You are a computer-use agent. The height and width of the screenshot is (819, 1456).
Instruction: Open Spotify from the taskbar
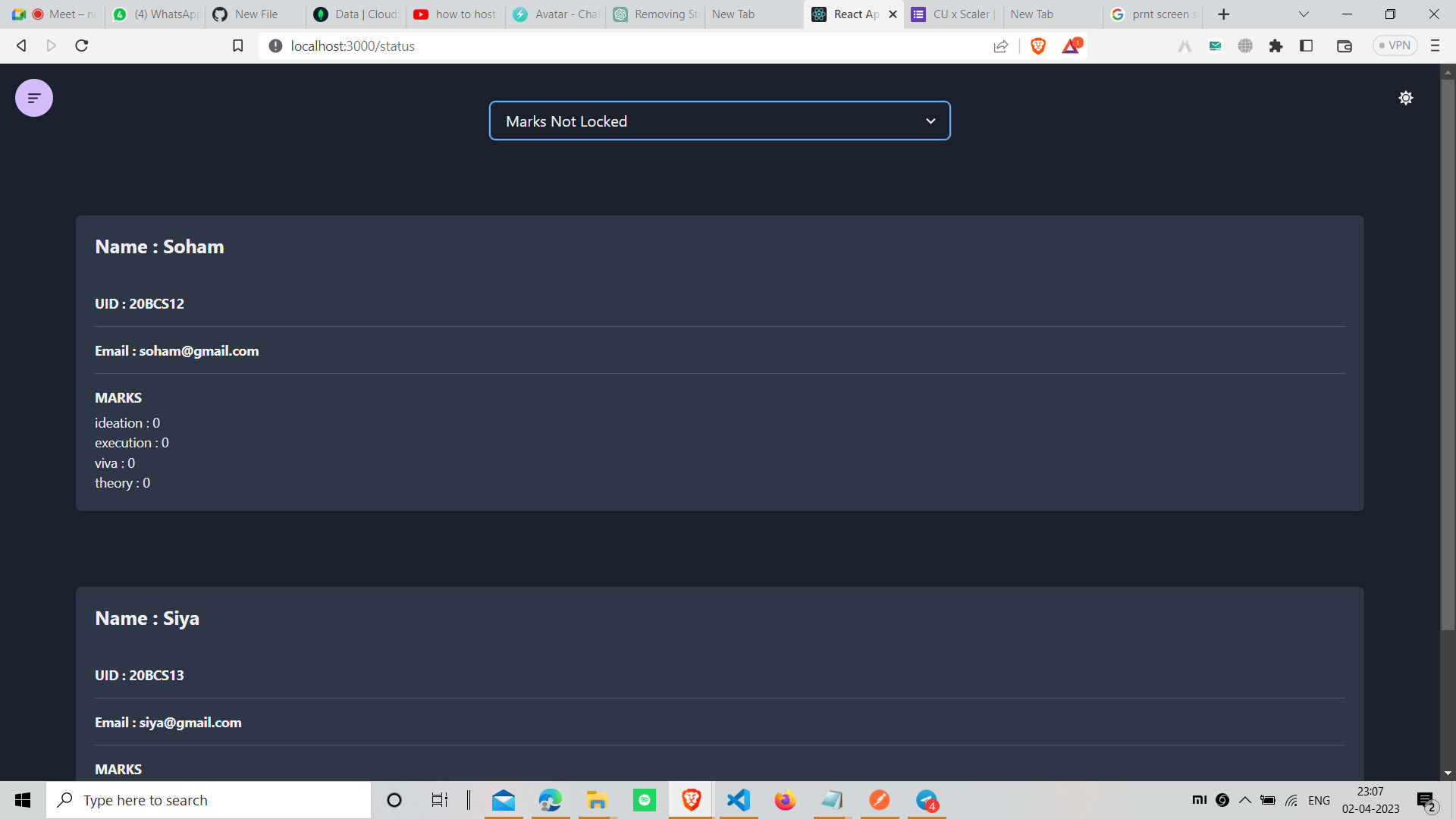(644, 799)
